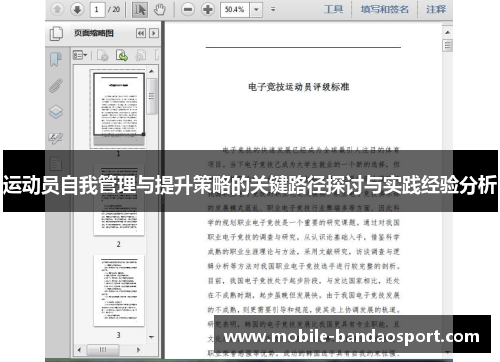
Task: Collapse the thumbnails panel with double-arrow
Action: (x=141, y=33)
